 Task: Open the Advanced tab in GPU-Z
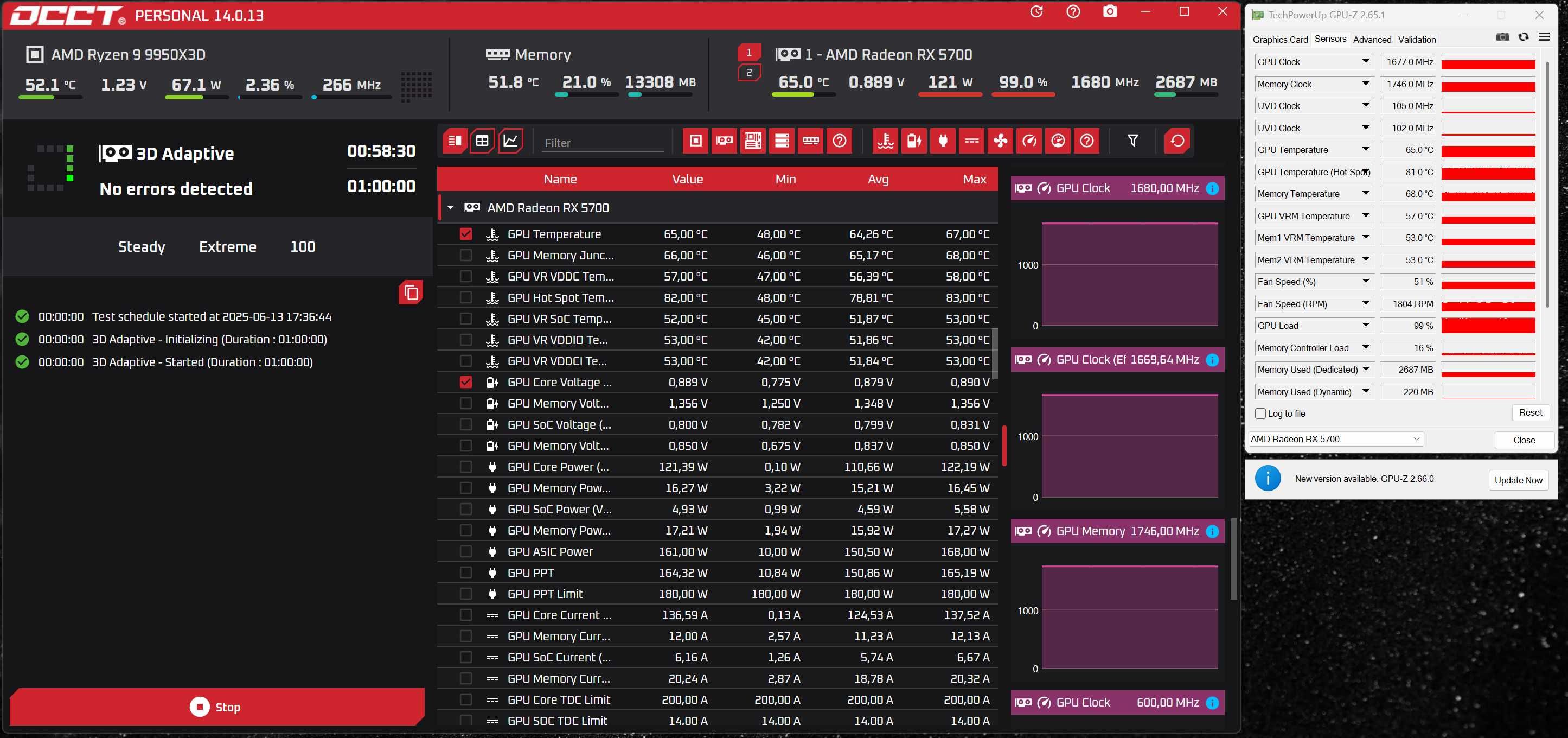1372,40
